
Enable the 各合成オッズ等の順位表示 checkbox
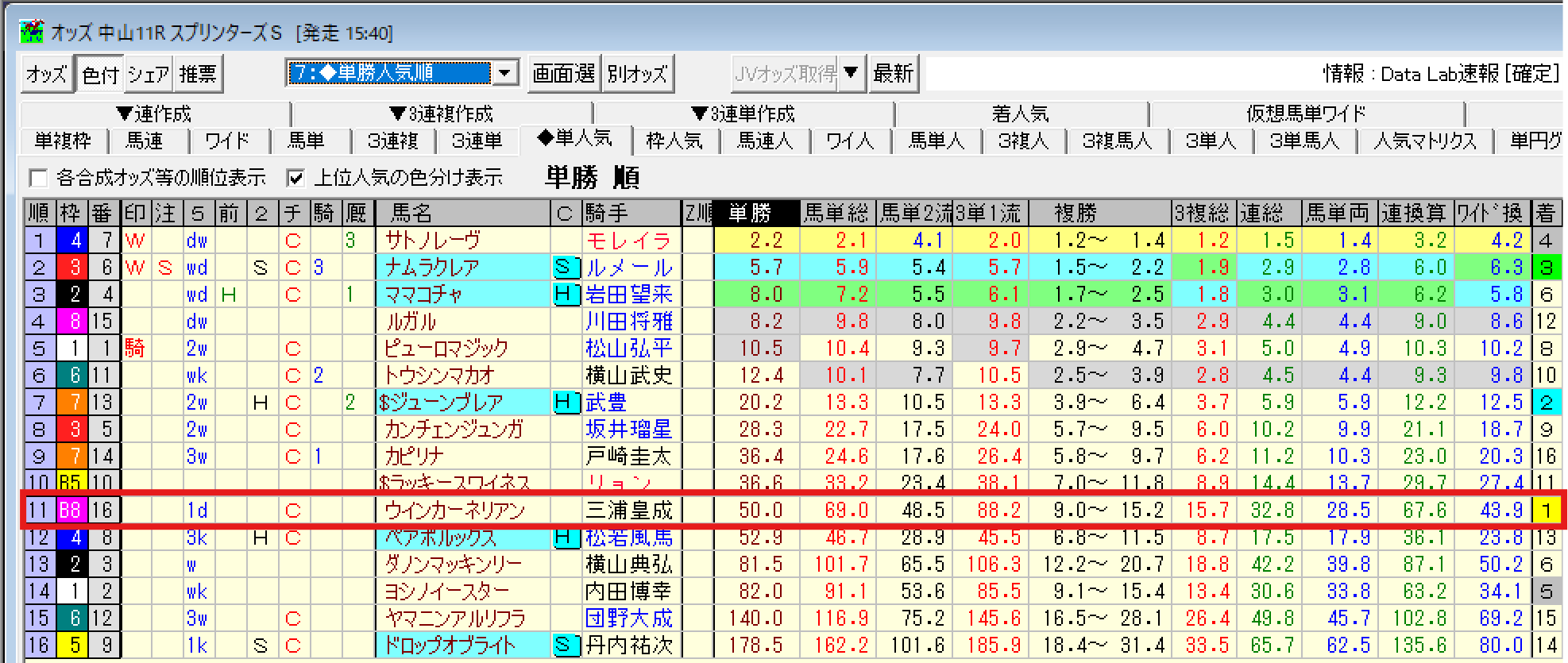pyautogui.click(x=38, y=178)
